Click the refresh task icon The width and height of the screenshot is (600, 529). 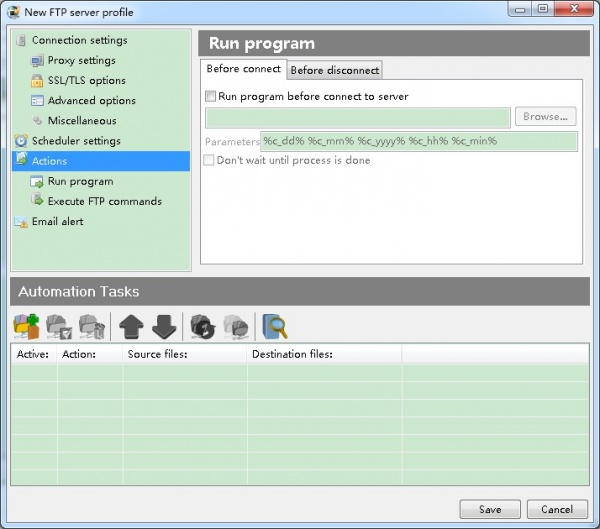click(x=203, y=326)
